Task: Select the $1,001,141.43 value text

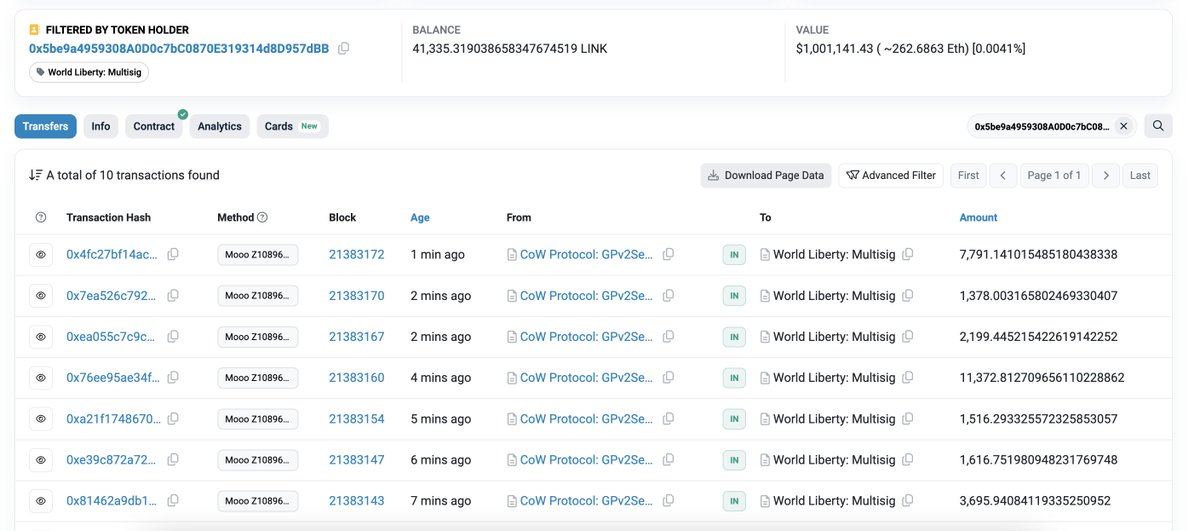Action: click(x=836, y=48)
